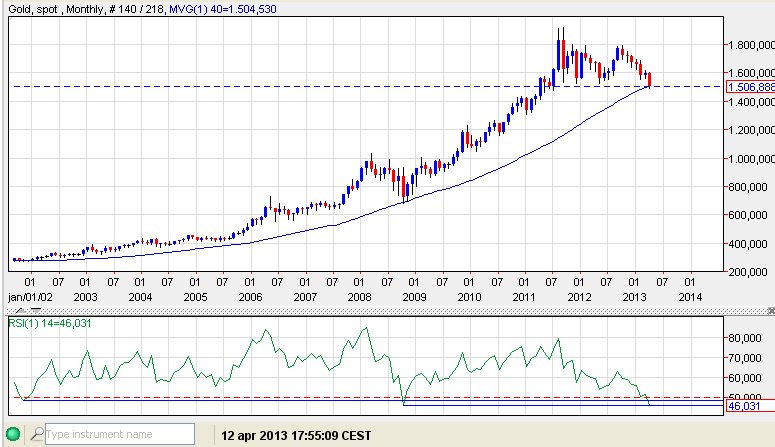The height and width of the screenshot is (447, 775).
Task: Click the 'Gold, spot , Monthly' chart title
Action: pyautogui.click(x=56, y=9)
